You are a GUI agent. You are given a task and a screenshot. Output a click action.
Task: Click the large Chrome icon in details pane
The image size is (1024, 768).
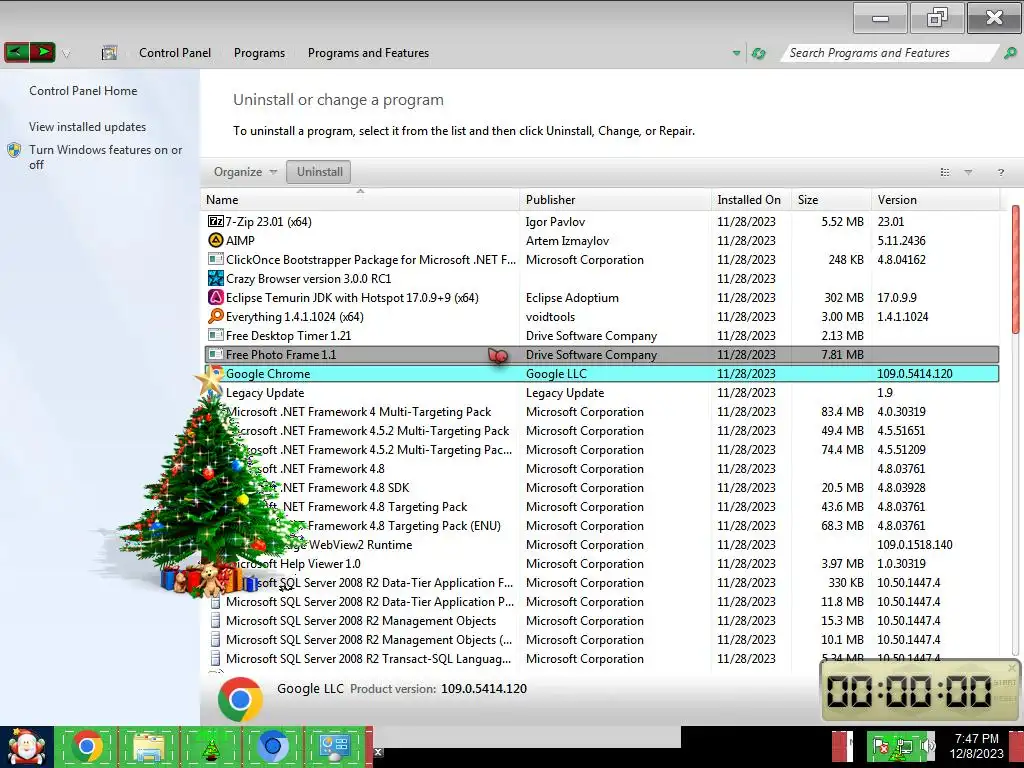(240, 699)
